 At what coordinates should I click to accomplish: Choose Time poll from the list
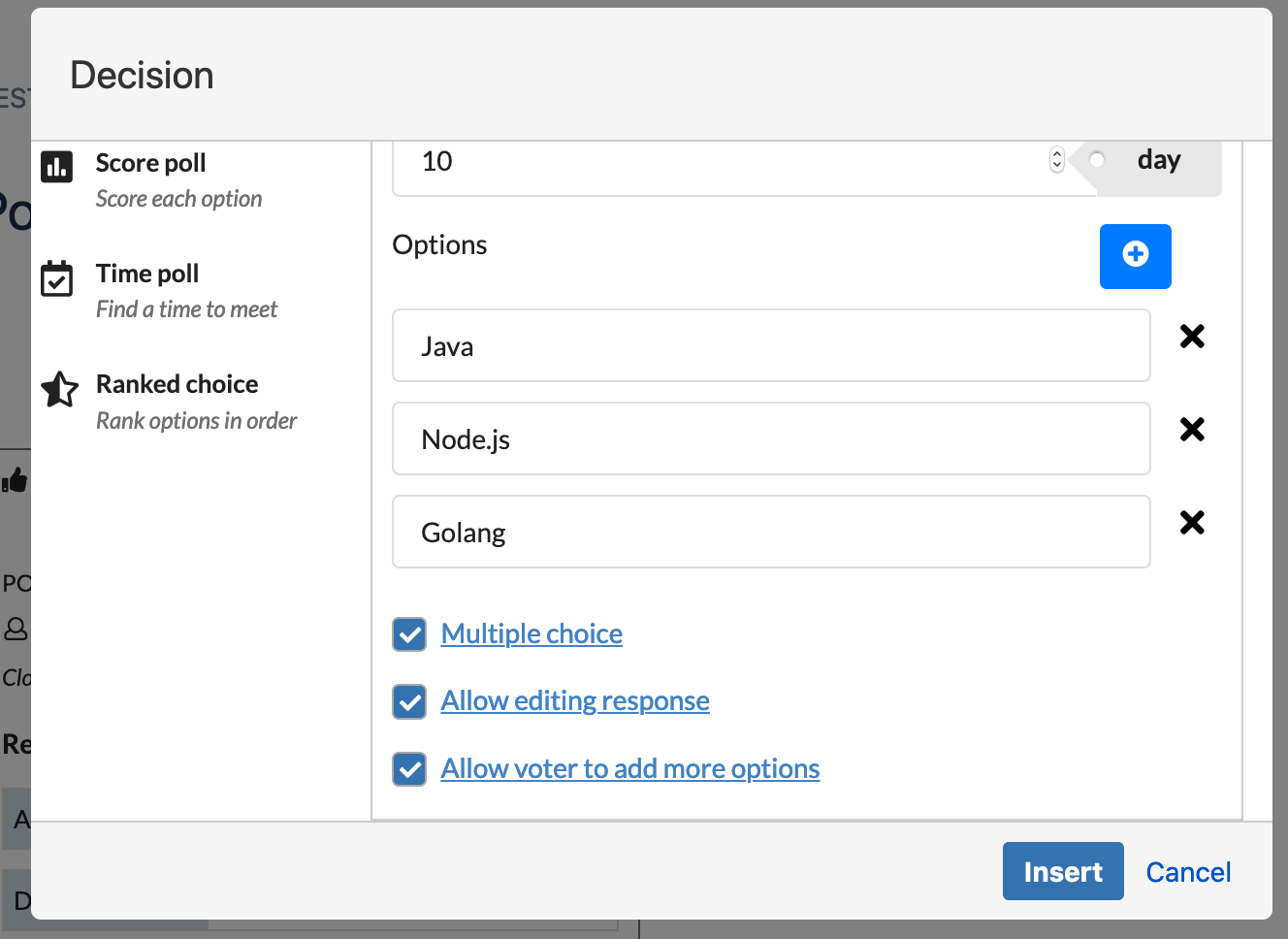(147, 274)
